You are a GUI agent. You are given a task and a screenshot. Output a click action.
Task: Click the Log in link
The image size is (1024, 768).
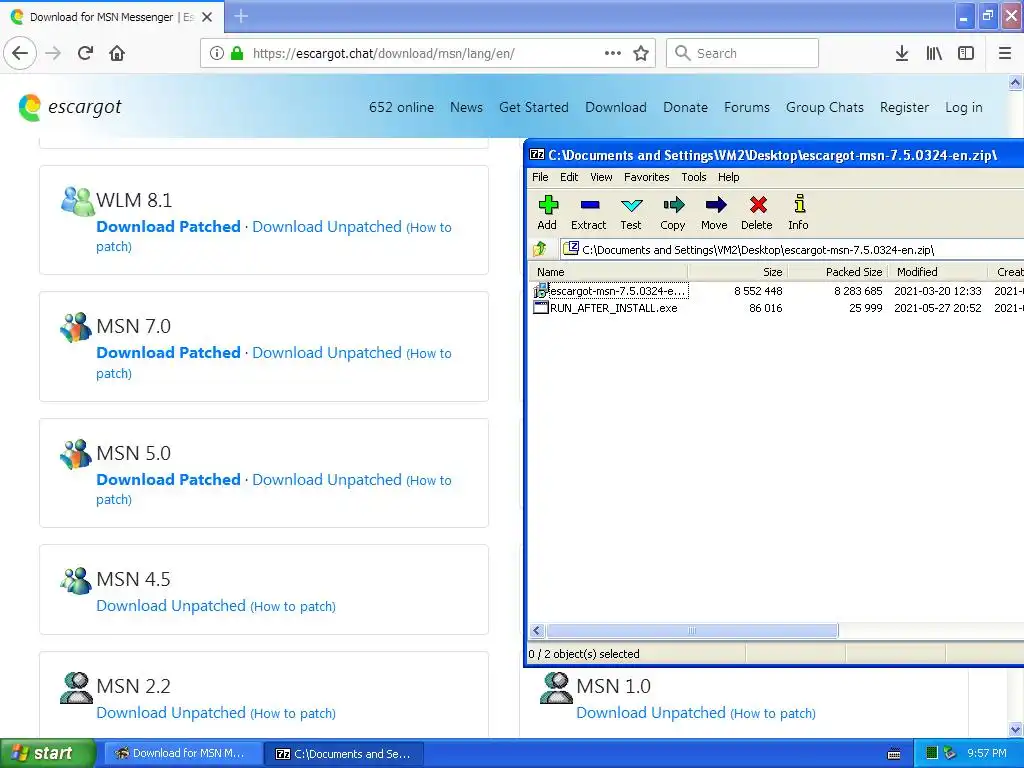pos(963,107)
